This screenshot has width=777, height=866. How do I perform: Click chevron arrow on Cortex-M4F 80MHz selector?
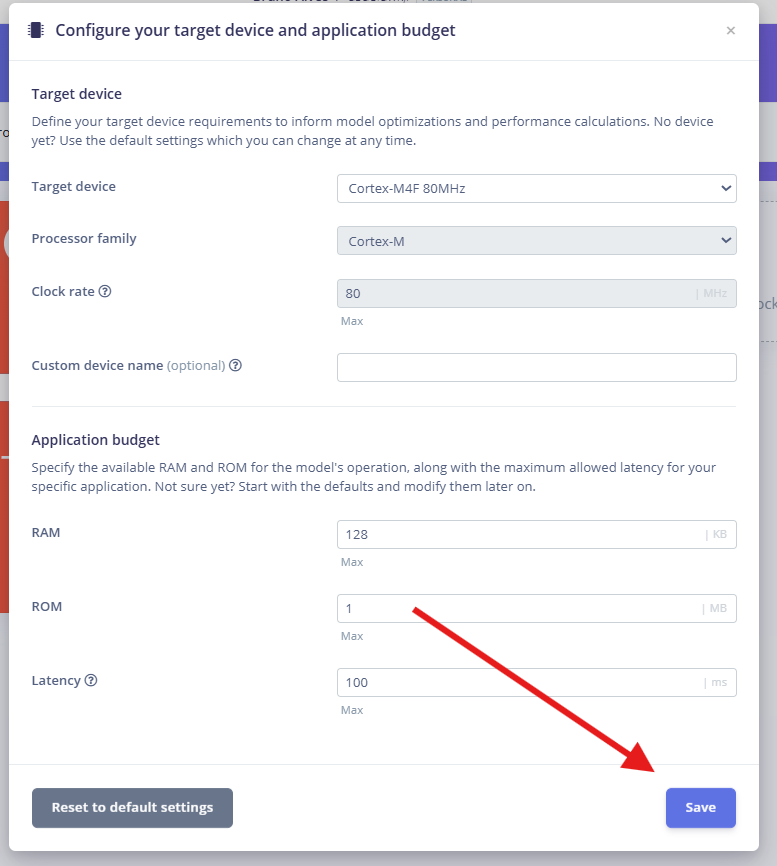(x=726, y=188)
